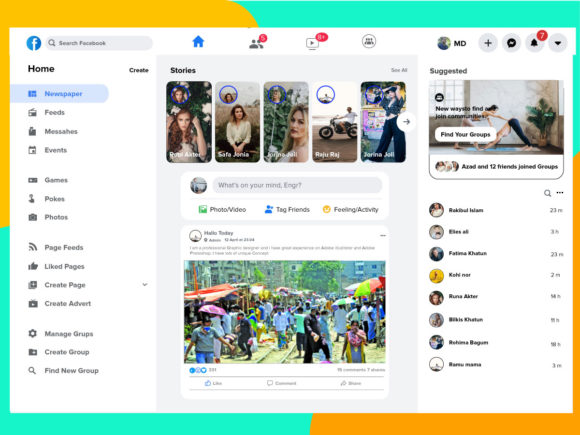
Task: Open the Groups icon in top bar
Action: pyautogui.click(x=368, y=41)
